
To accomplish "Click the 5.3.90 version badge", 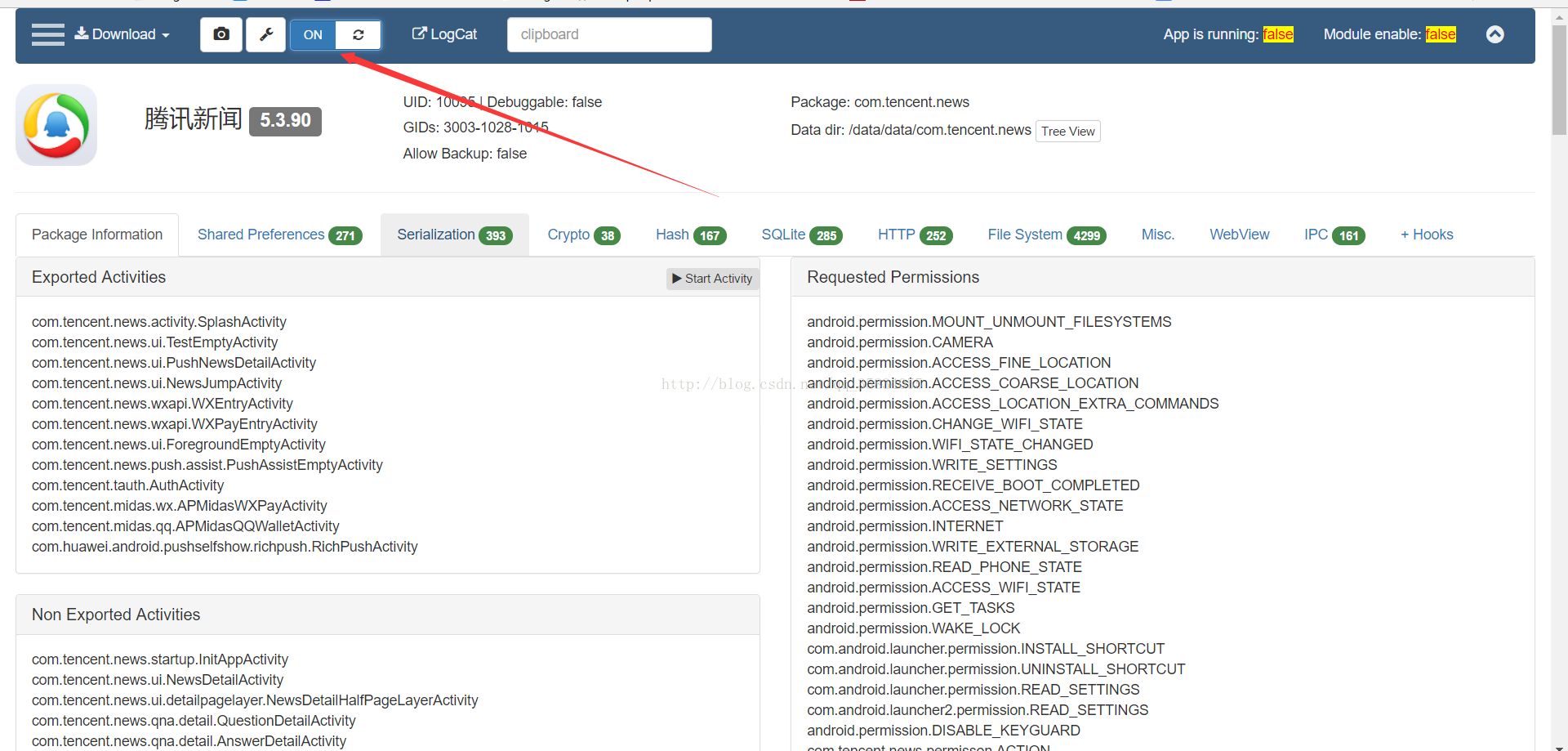I will point(285,121).
